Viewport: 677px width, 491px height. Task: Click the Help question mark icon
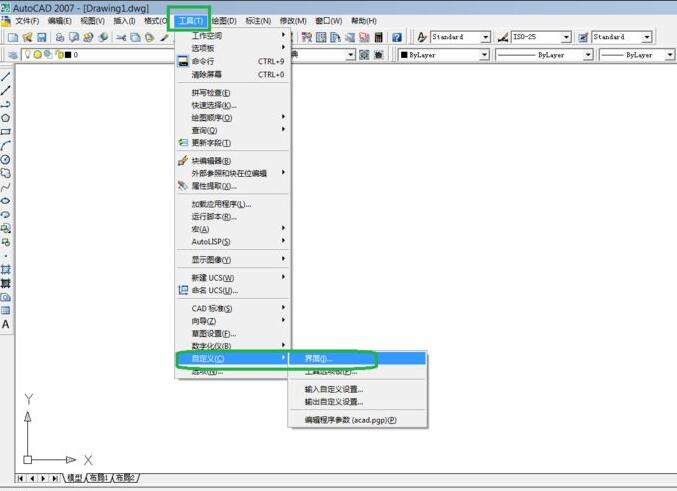[x=397, y=38]
